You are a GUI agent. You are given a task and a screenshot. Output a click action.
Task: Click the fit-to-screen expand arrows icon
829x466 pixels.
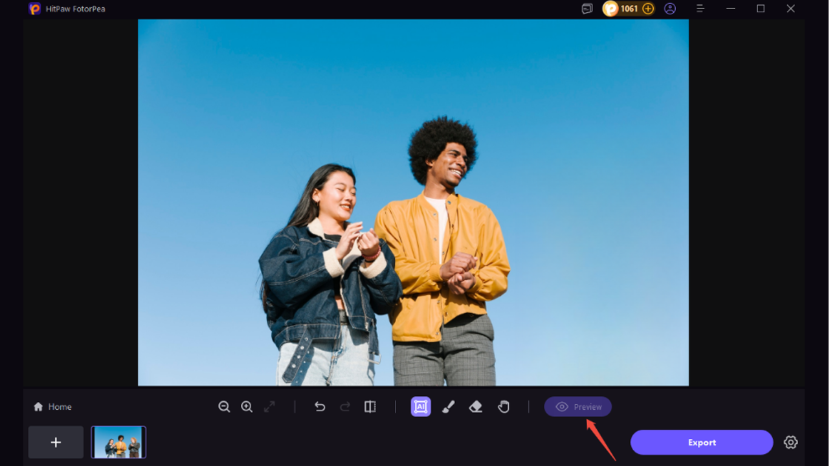pyautogui.click(x=270, y=407)
